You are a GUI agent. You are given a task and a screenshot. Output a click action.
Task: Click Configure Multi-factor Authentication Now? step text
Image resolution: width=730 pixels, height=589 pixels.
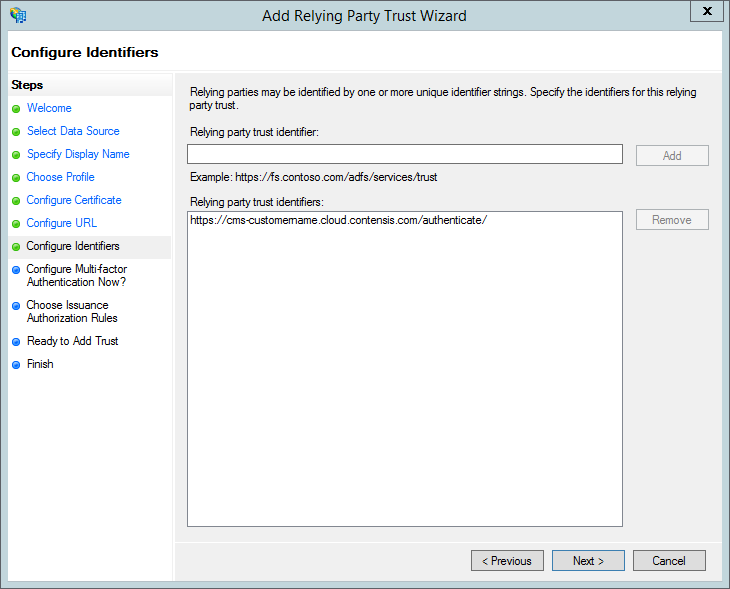click(x=76, y=276)
